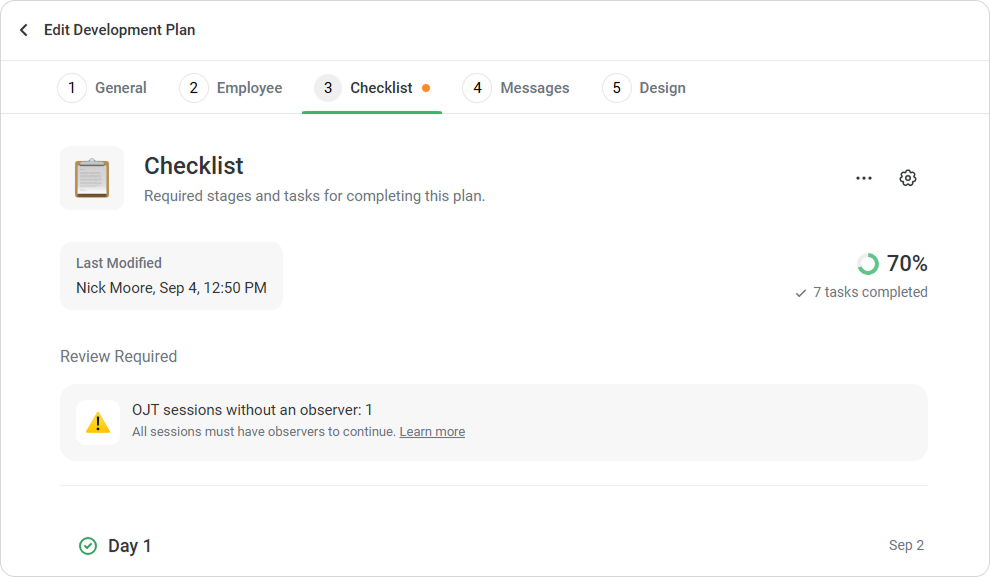Image resolution: width=990 pixels, height=577 pixels.
Task: Click the Sep 2 date label
Action: coord(906,545)
